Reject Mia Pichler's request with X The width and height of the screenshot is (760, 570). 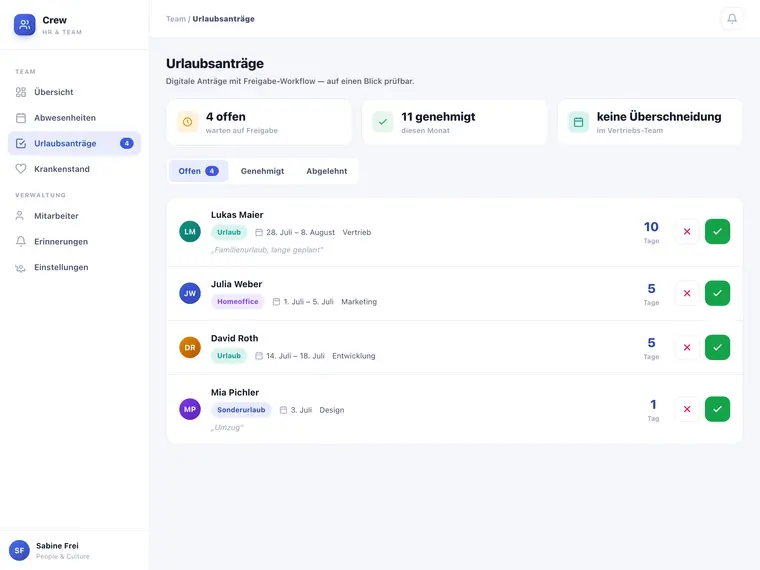(687, 409)
